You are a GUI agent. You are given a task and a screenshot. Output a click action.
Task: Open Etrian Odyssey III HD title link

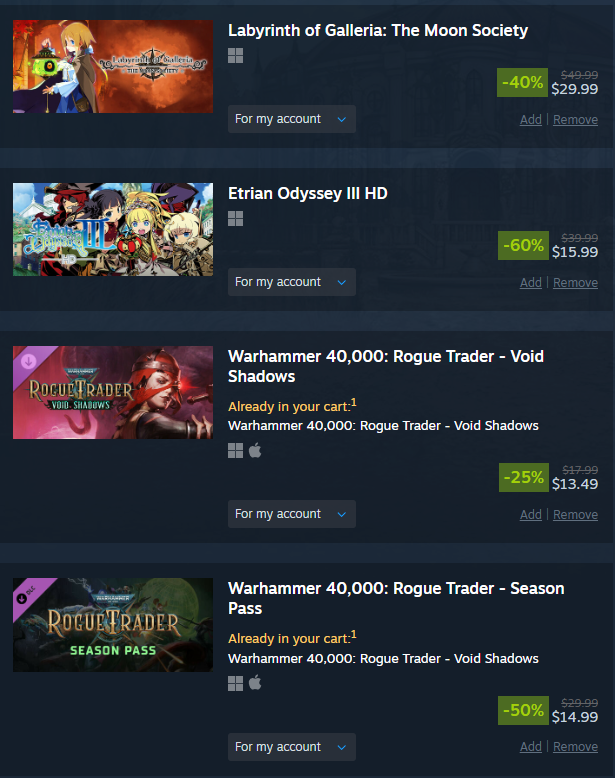pos(308,193)
